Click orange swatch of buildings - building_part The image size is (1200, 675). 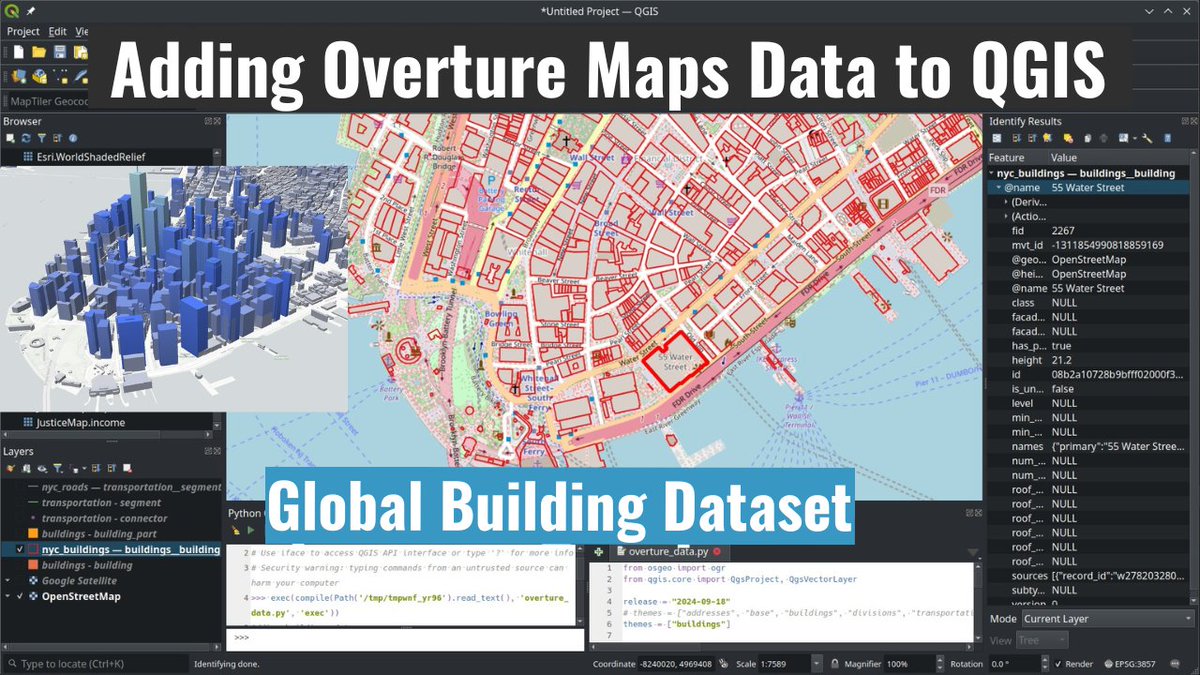pos(33,534)
